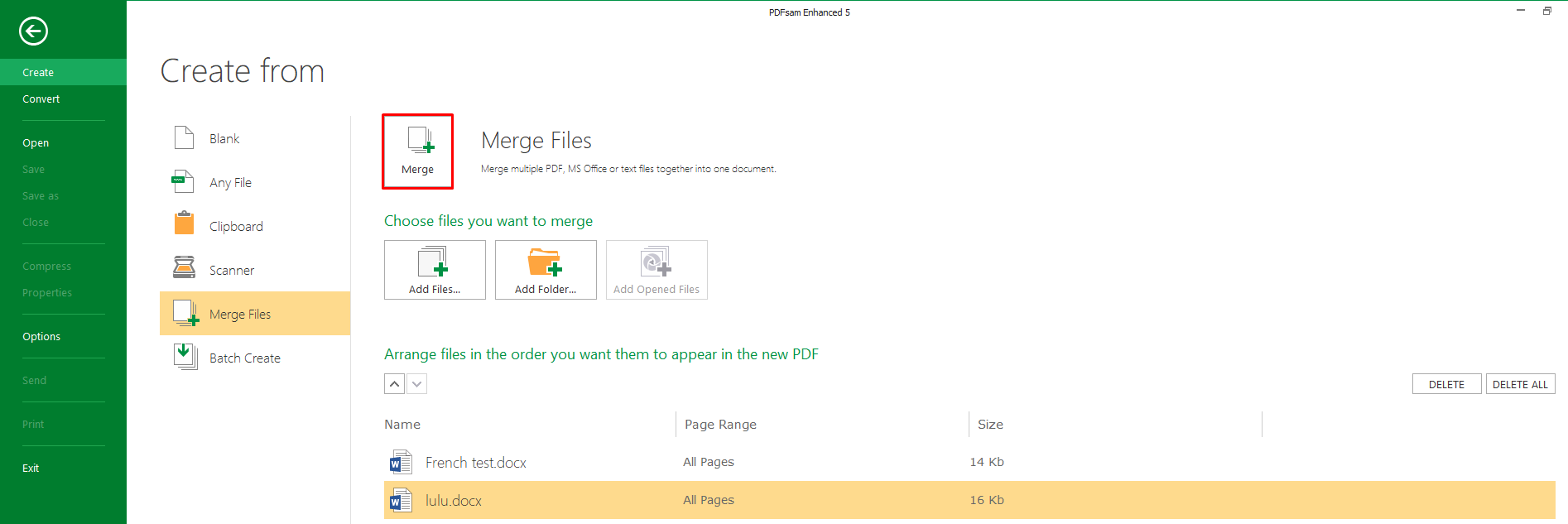
Task: Click the Word icon beside lulu.docx
Action: tap(401, 500)
